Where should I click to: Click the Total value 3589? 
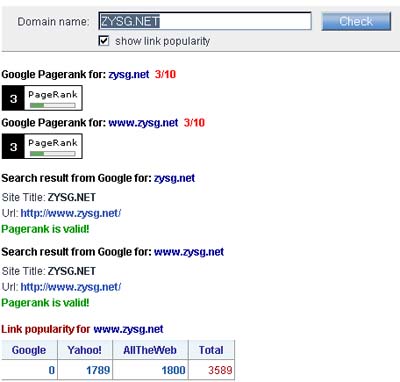[x=220, y=370]
